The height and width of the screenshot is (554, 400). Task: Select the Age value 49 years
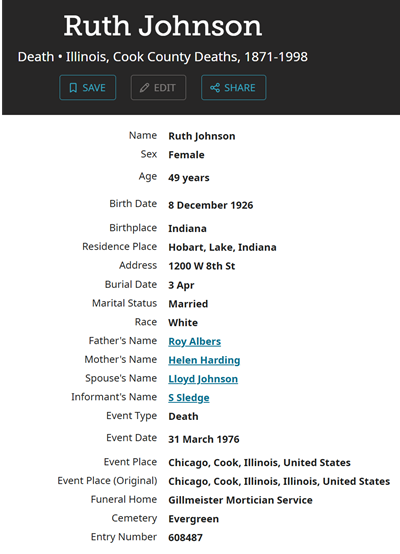coord(189,178)
